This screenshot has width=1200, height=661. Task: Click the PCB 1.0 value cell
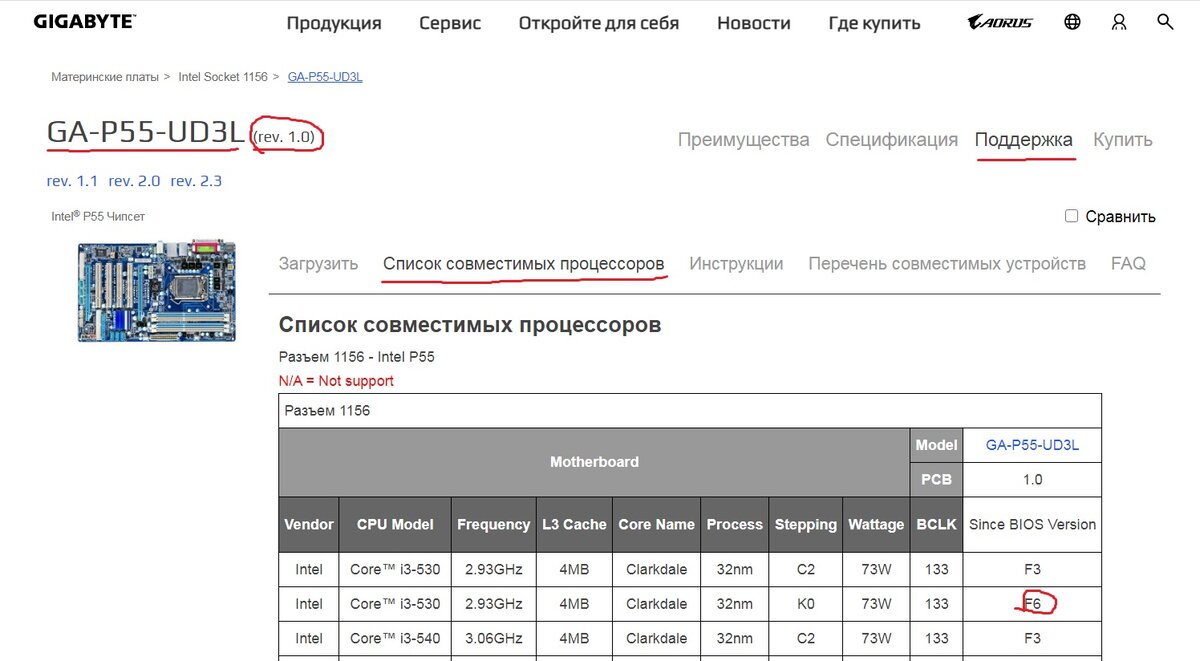1032,479
